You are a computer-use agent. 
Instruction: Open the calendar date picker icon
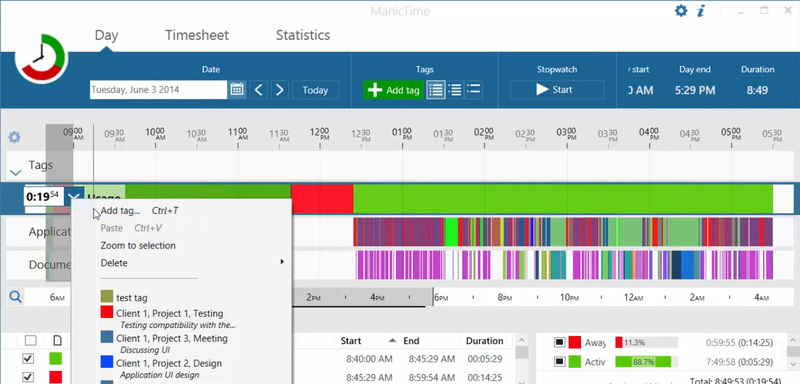point(237,90)
